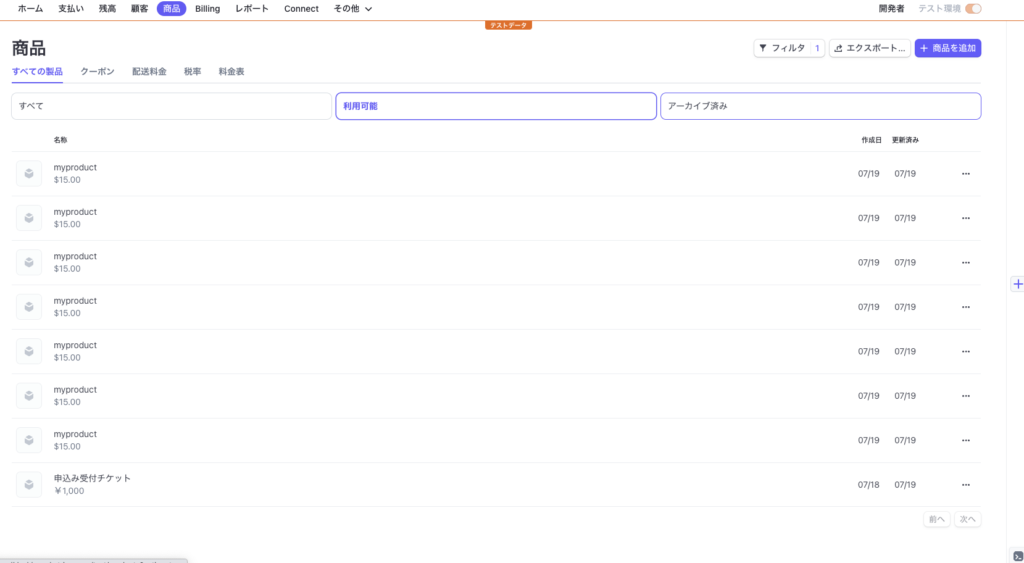The width and height of the screenshot is (1024, 563).
Task: Expand the その他 dropdown menu
Action: pos(353,9)
